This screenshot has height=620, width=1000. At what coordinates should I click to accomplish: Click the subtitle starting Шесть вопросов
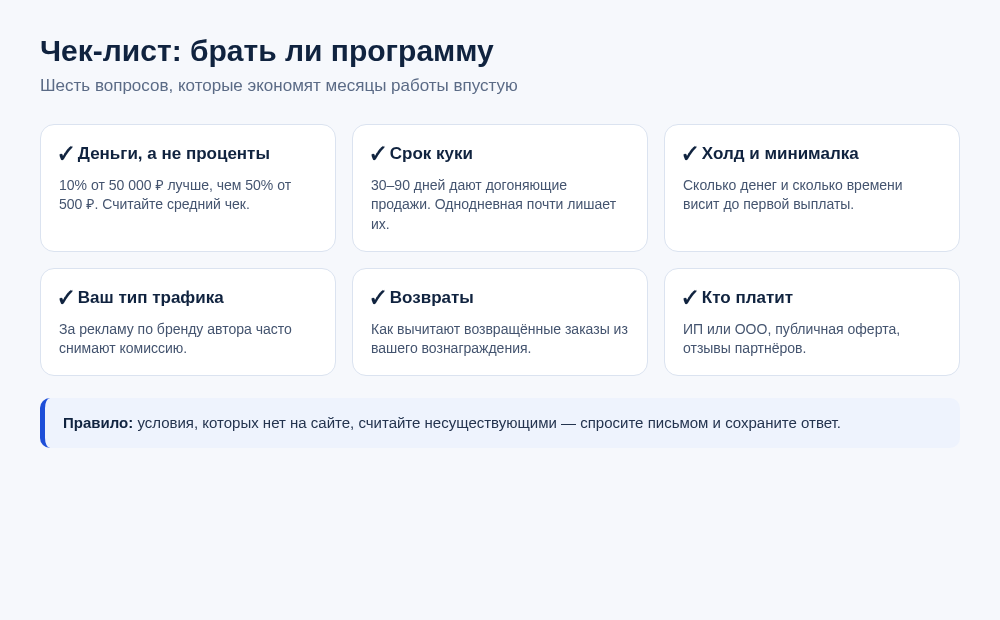tap(279, 85)
